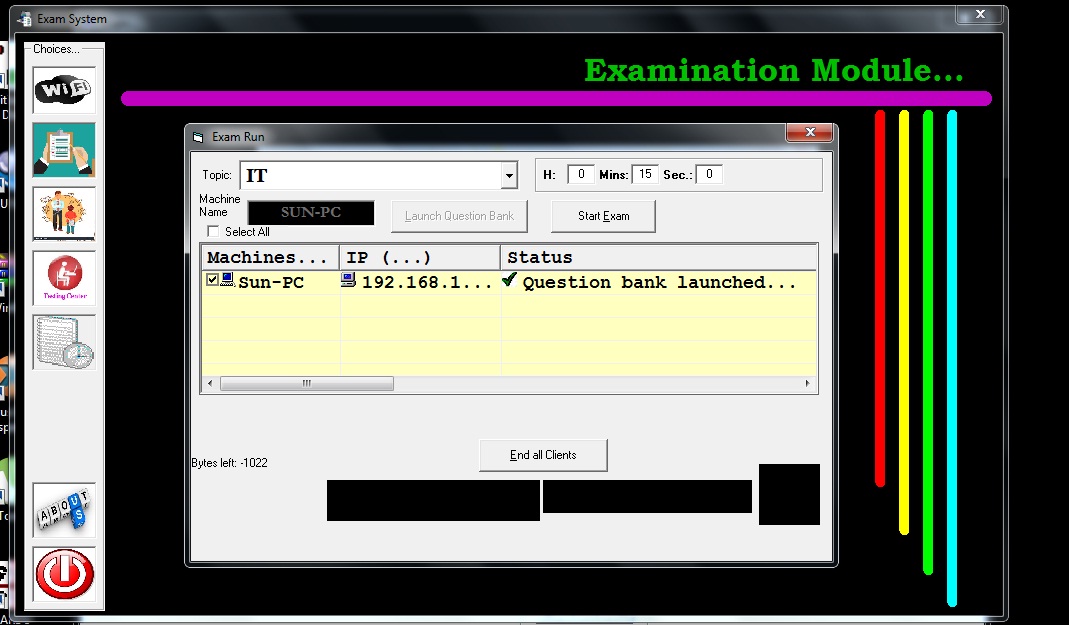This screenshot has height=625, width=1069.
Task: Click the Machines... column header
Action: point(271,258)
